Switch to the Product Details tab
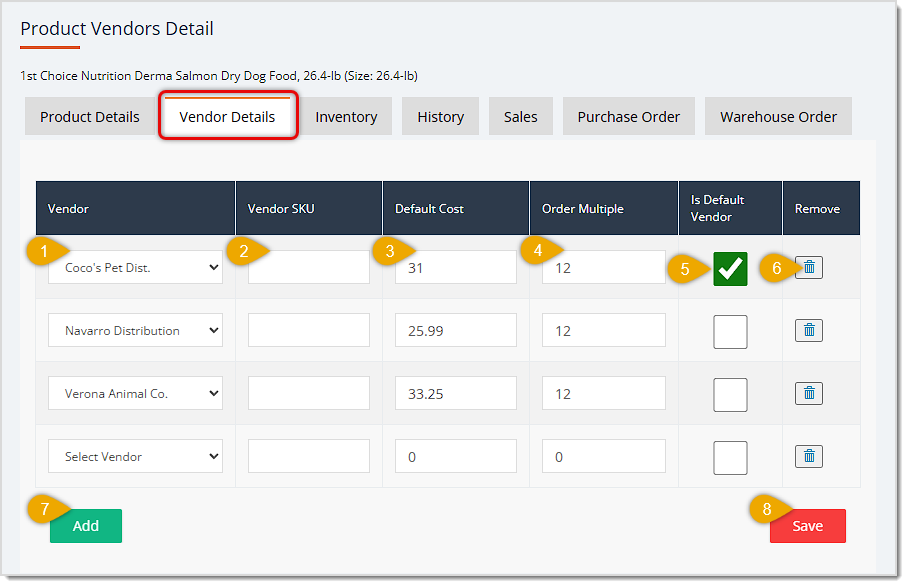The image size is (907, 586). point(90,117)
